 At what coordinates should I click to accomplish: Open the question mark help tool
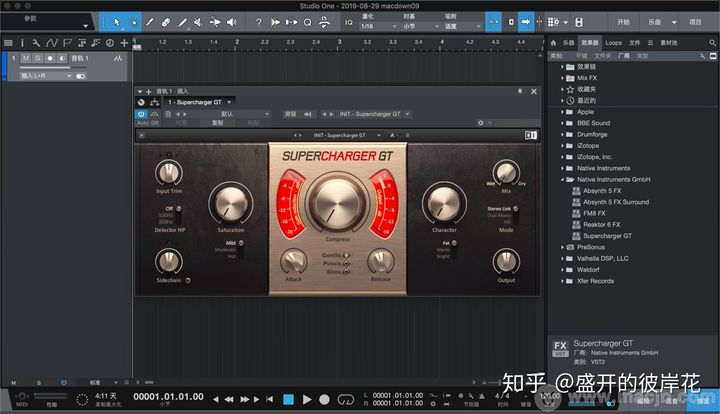[x=259, y=22]
